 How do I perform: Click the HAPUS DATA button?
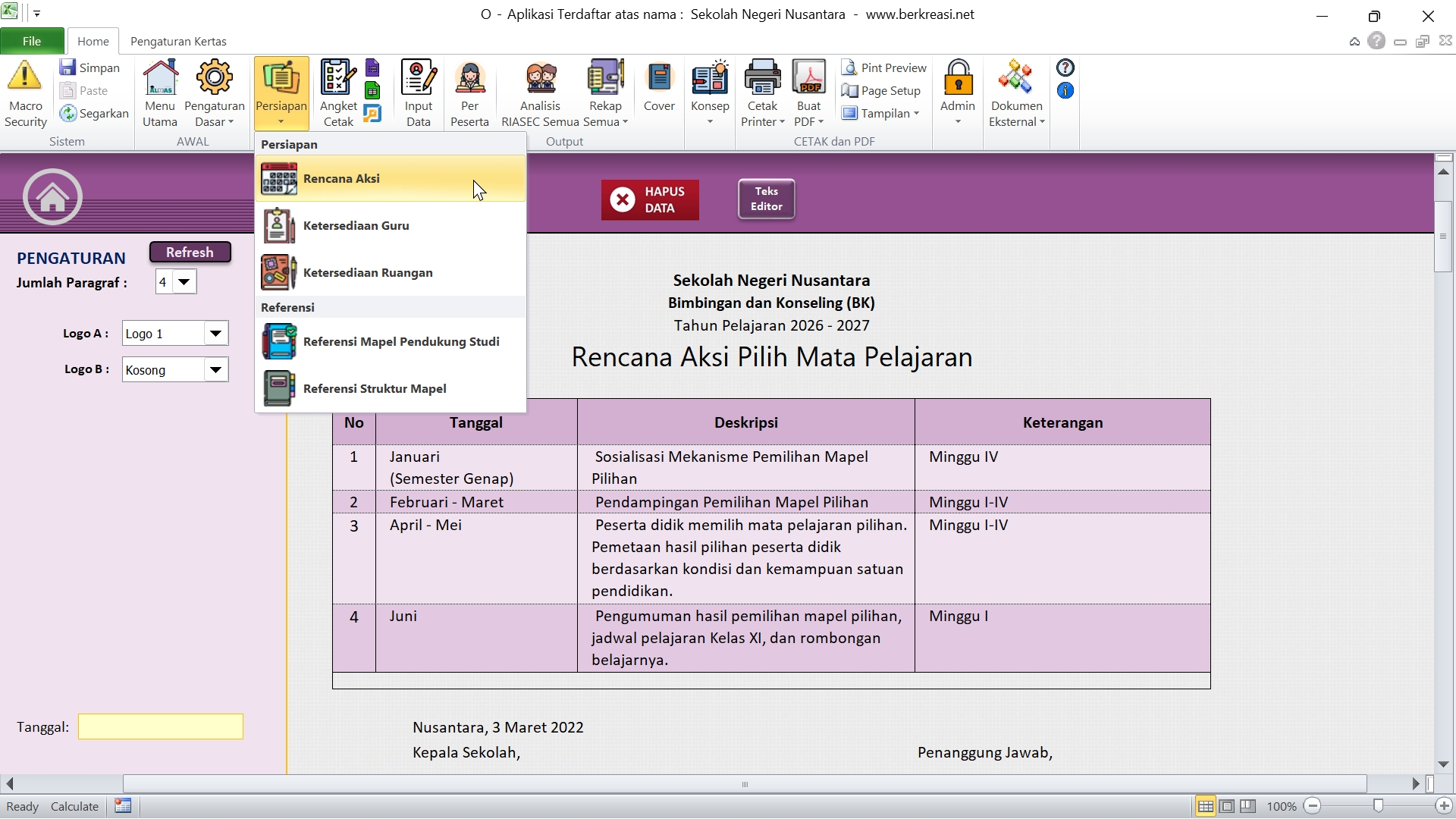(650, 199)
